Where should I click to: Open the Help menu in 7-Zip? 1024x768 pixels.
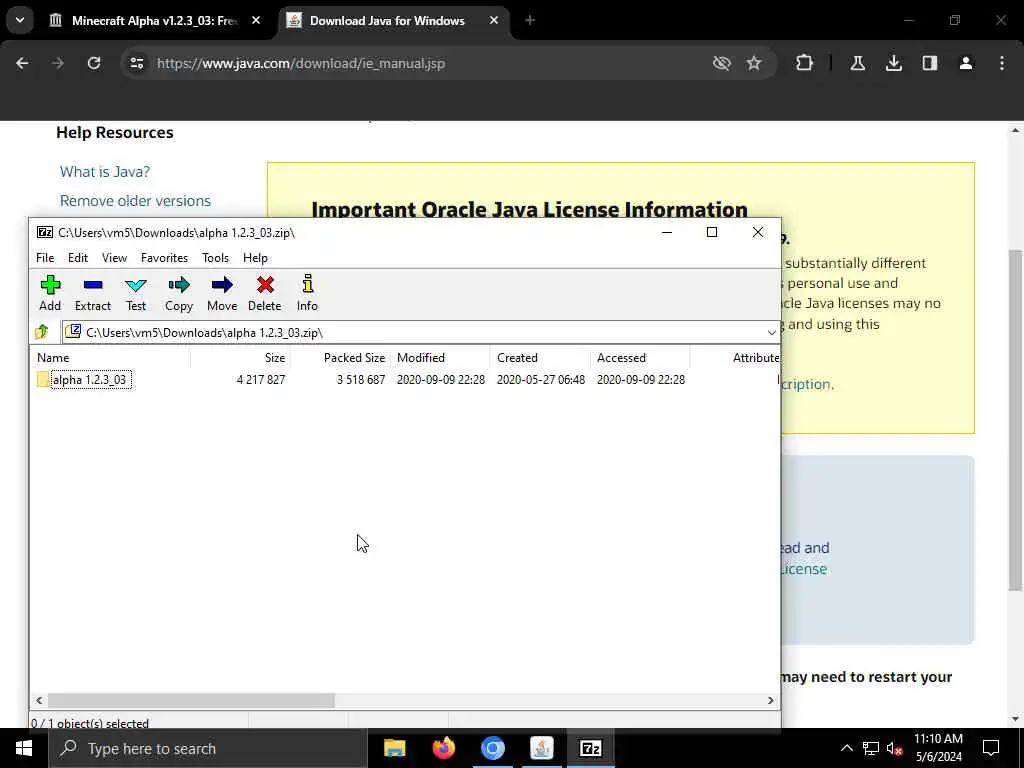click(255, 258)
